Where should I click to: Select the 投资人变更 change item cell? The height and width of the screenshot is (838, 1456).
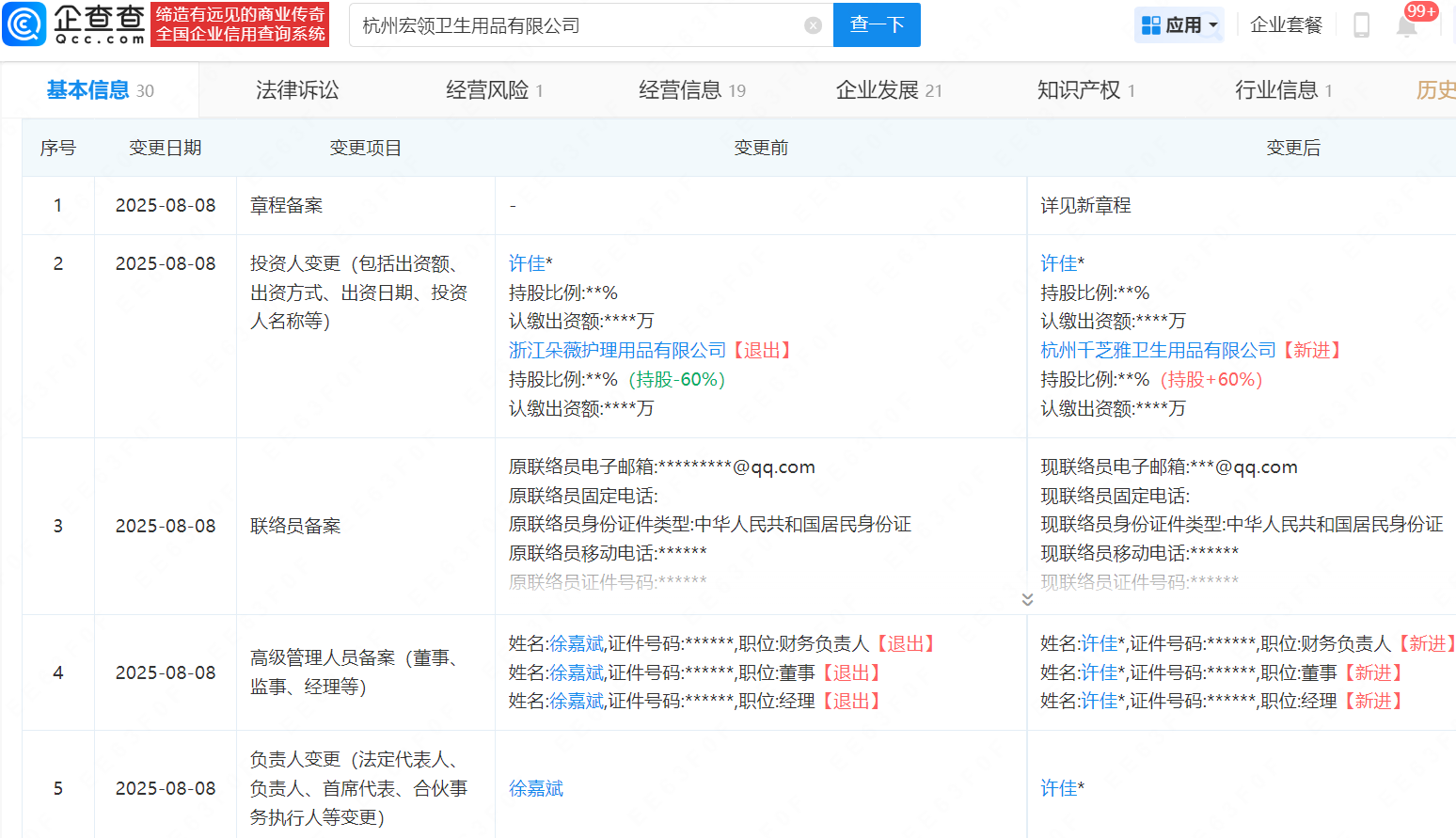(366, 337)
